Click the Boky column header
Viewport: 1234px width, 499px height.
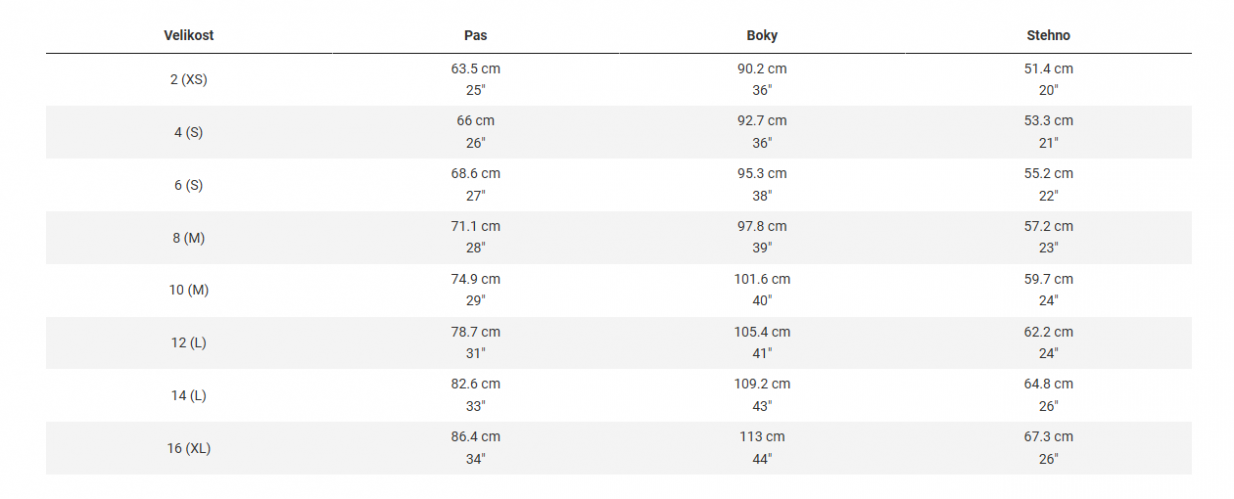click(x=762, y=35)
